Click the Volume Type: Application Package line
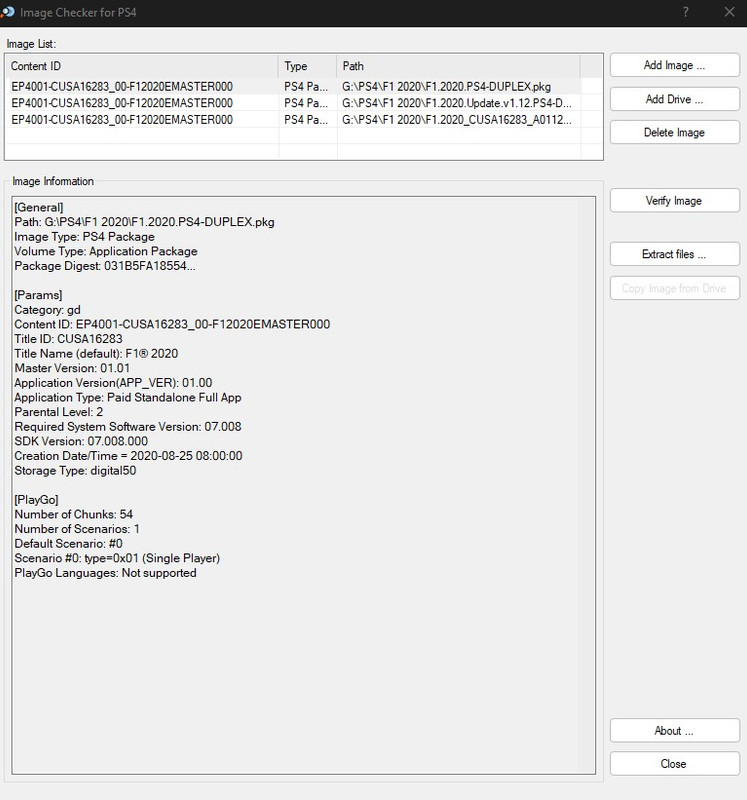The height and width of the screenshot is (800, 747). (x=106, y=251)
